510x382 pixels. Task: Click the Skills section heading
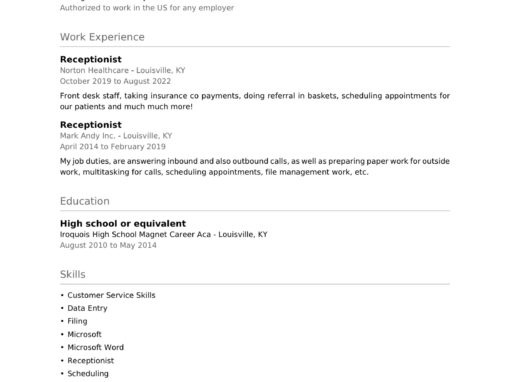pyautogui.click(x=73, y=275)
